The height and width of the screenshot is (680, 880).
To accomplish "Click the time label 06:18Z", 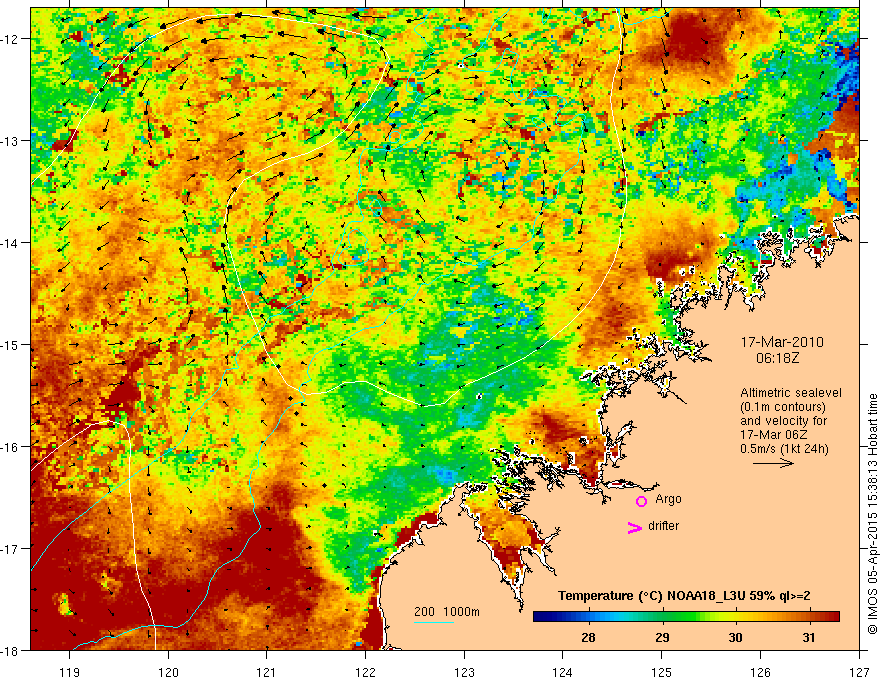I will 777,358.
